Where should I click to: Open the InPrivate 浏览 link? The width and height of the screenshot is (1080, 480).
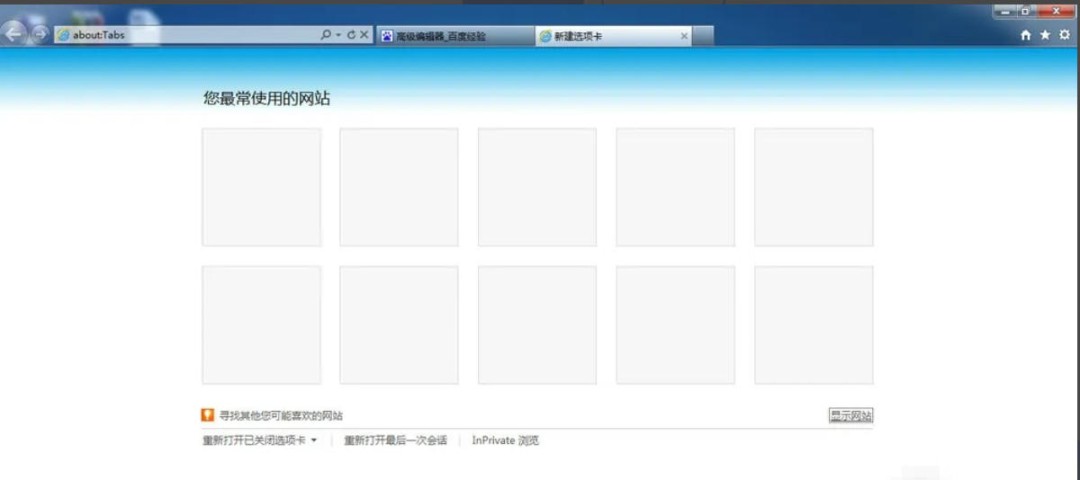505,440
